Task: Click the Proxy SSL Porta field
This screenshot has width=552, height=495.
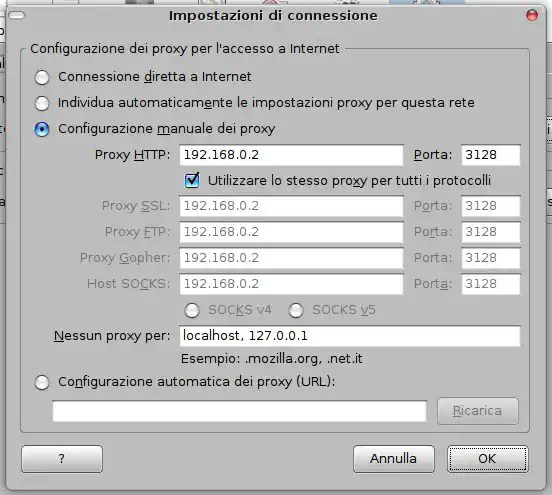Action: [491, 206]
